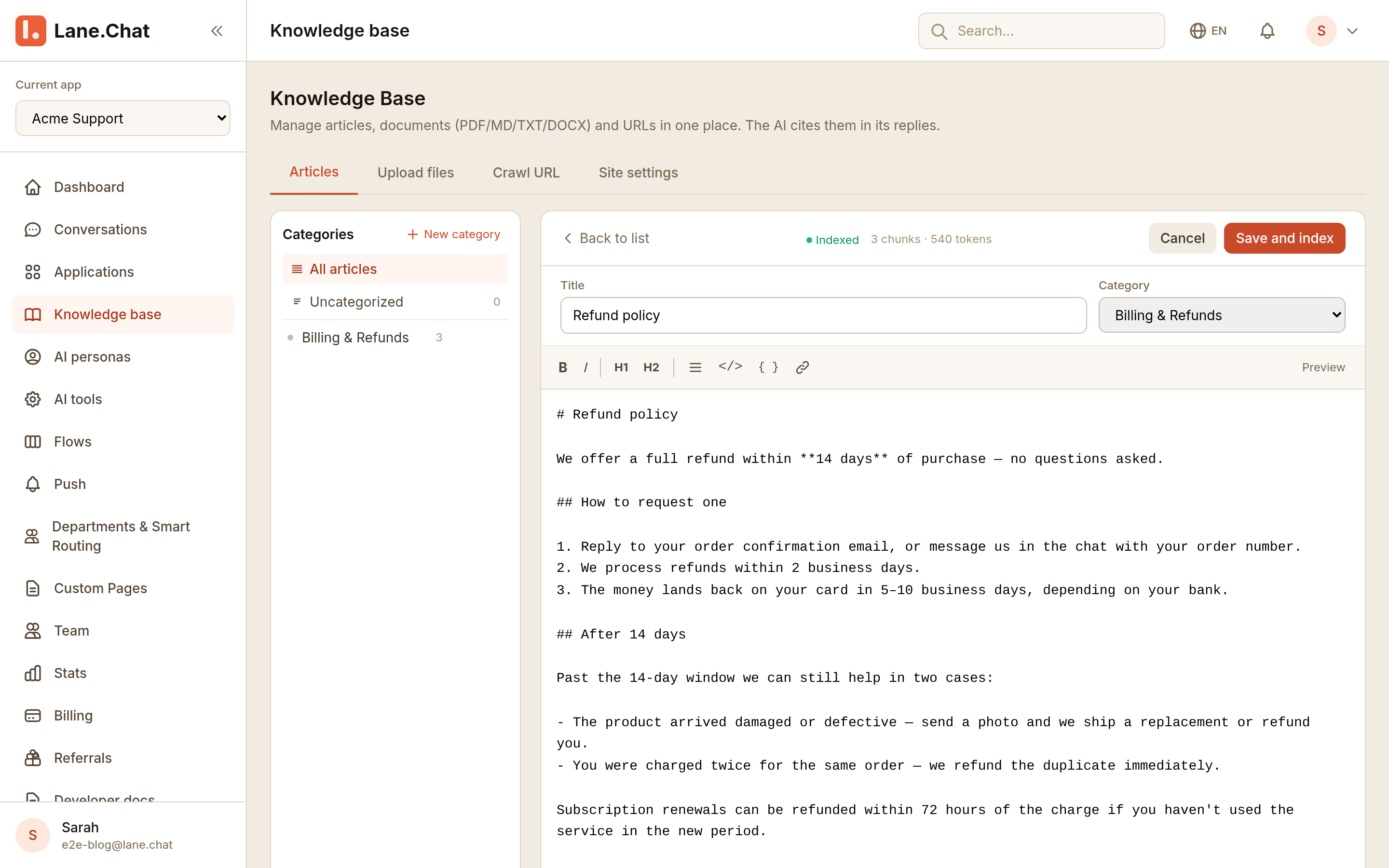Screen dimensions: 1389x868
Task: Click the Billing card icon in the sidebar
Action: click(33, 716)
